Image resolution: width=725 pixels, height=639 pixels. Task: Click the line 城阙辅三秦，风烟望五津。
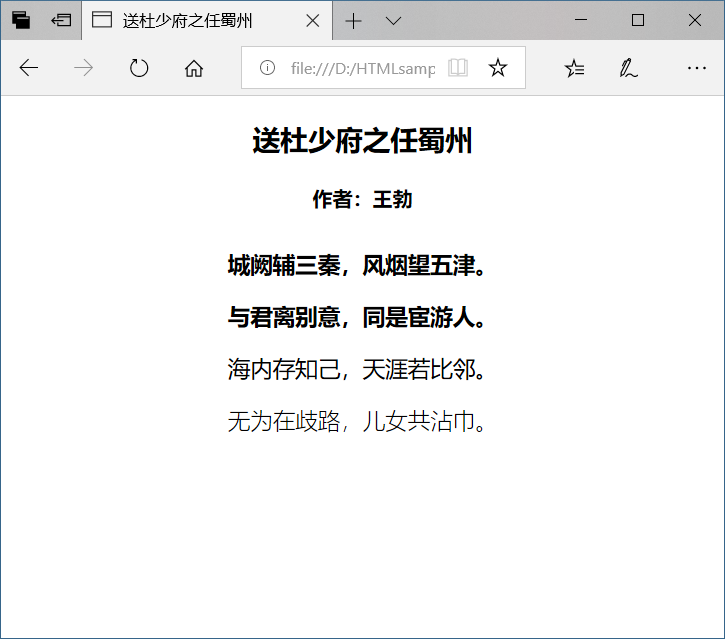click(x=357, y=266)
